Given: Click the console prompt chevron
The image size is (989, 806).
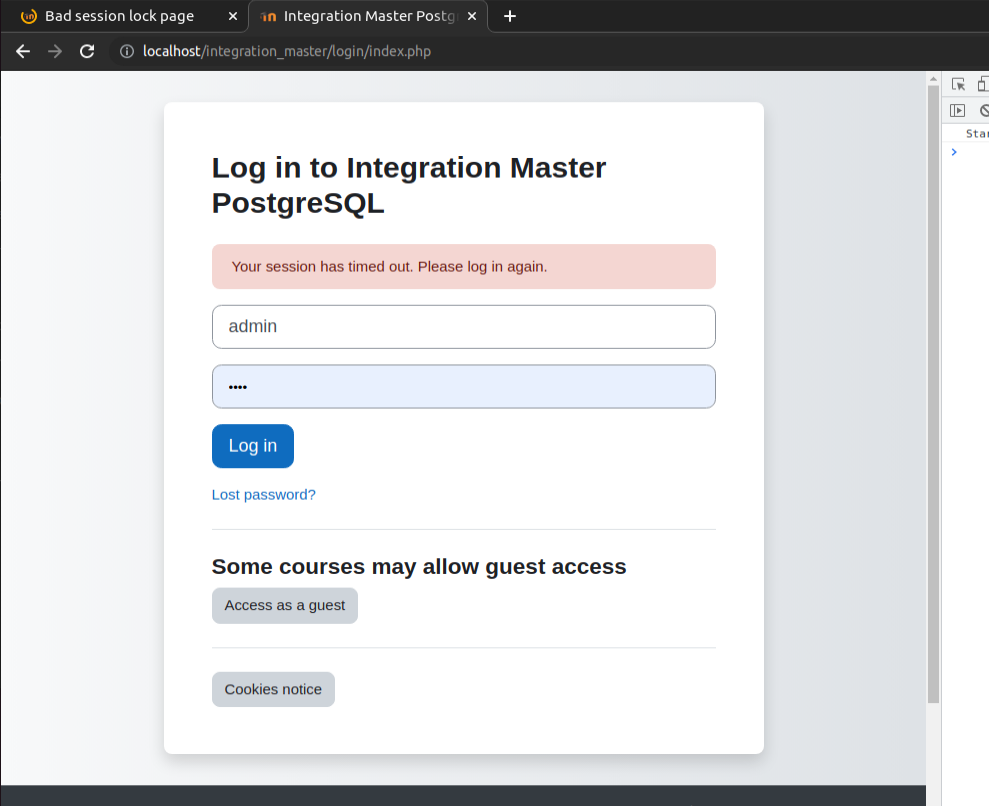Looking at the screenshot, I should 954,152.
